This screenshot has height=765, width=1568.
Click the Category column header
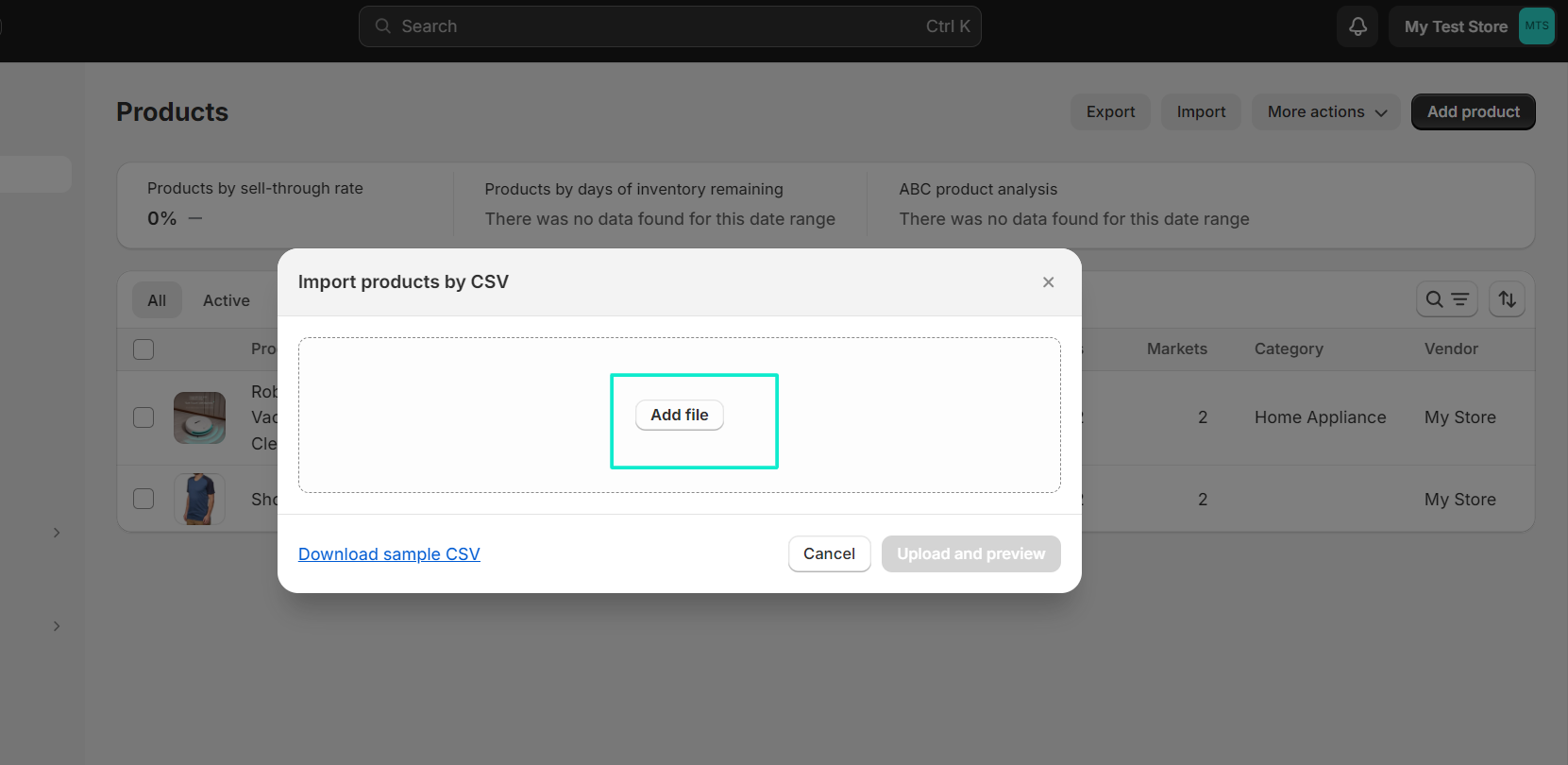point(1289,348)
